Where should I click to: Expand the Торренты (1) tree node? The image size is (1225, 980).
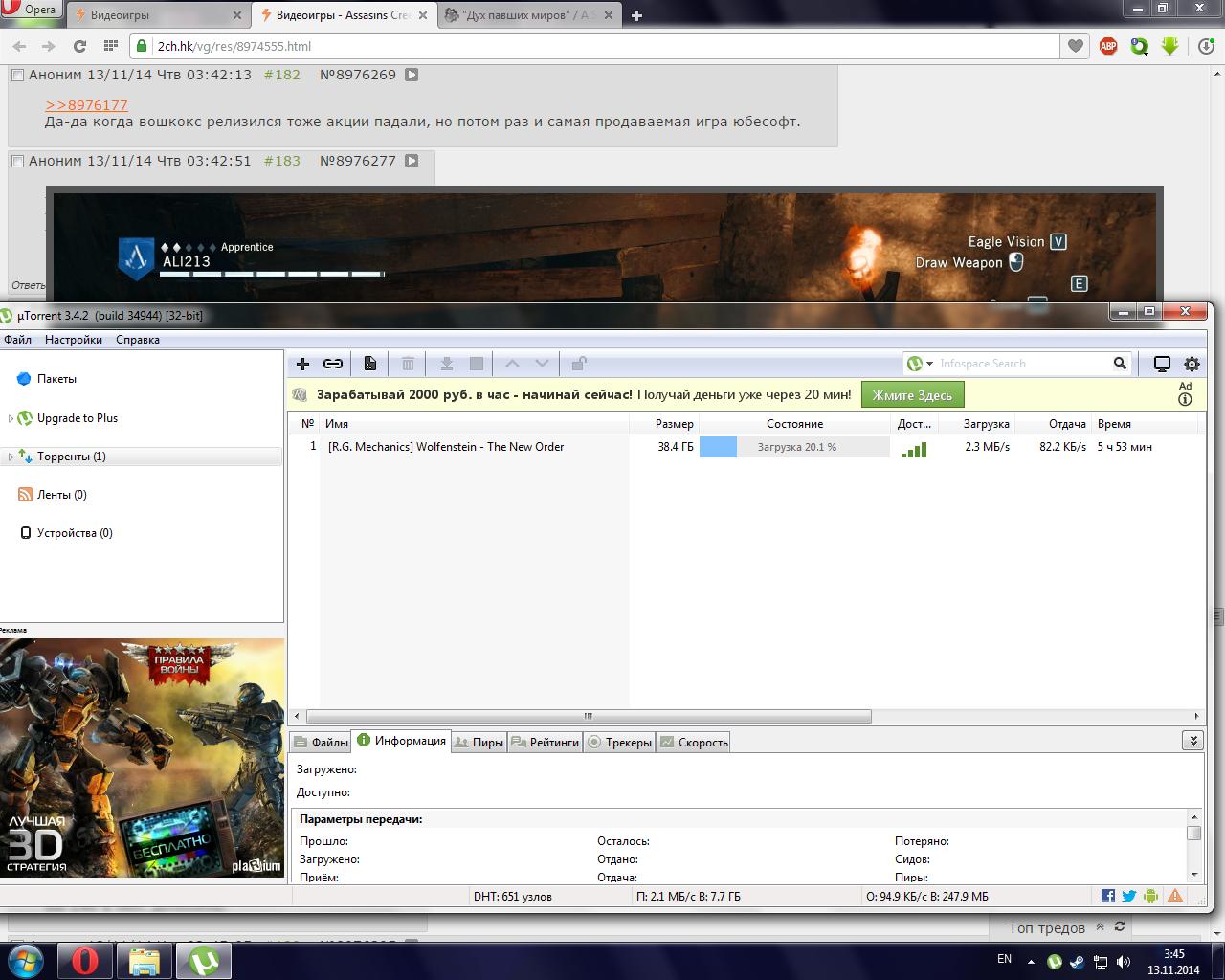pyautogui.click(x=11, y=457)
